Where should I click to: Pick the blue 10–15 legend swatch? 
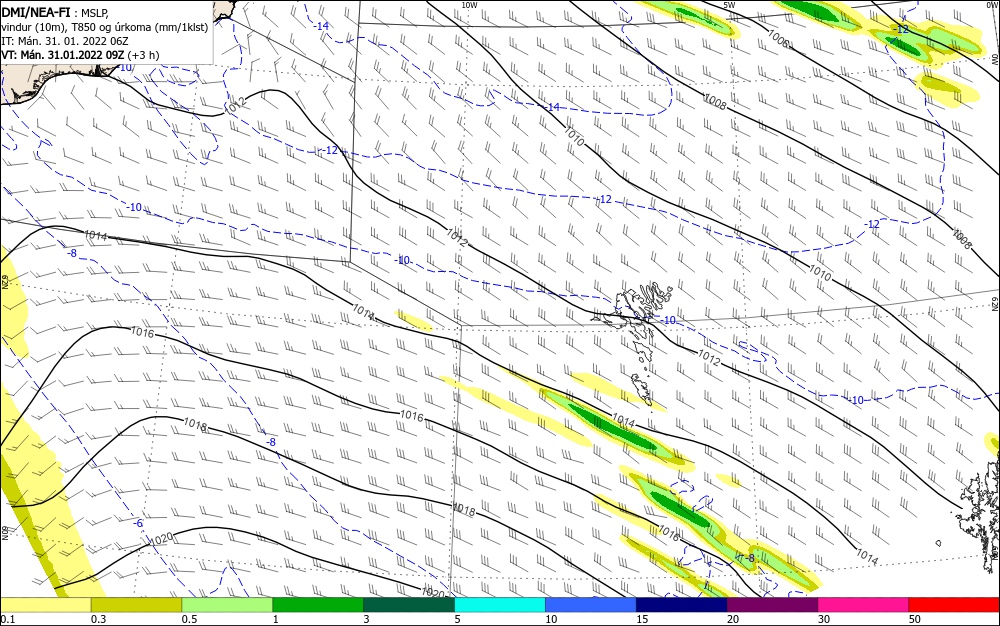pyautogui.click(x=591, y=605)
